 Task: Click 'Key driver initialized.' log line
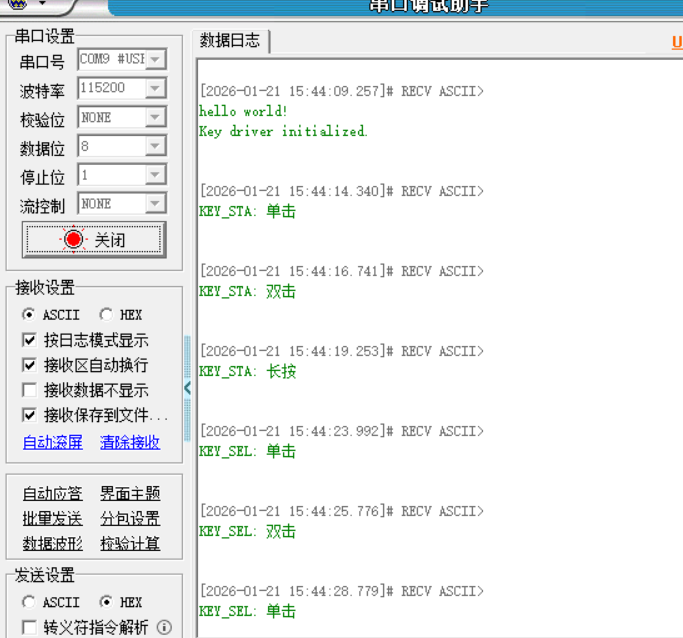click(283, 131)
